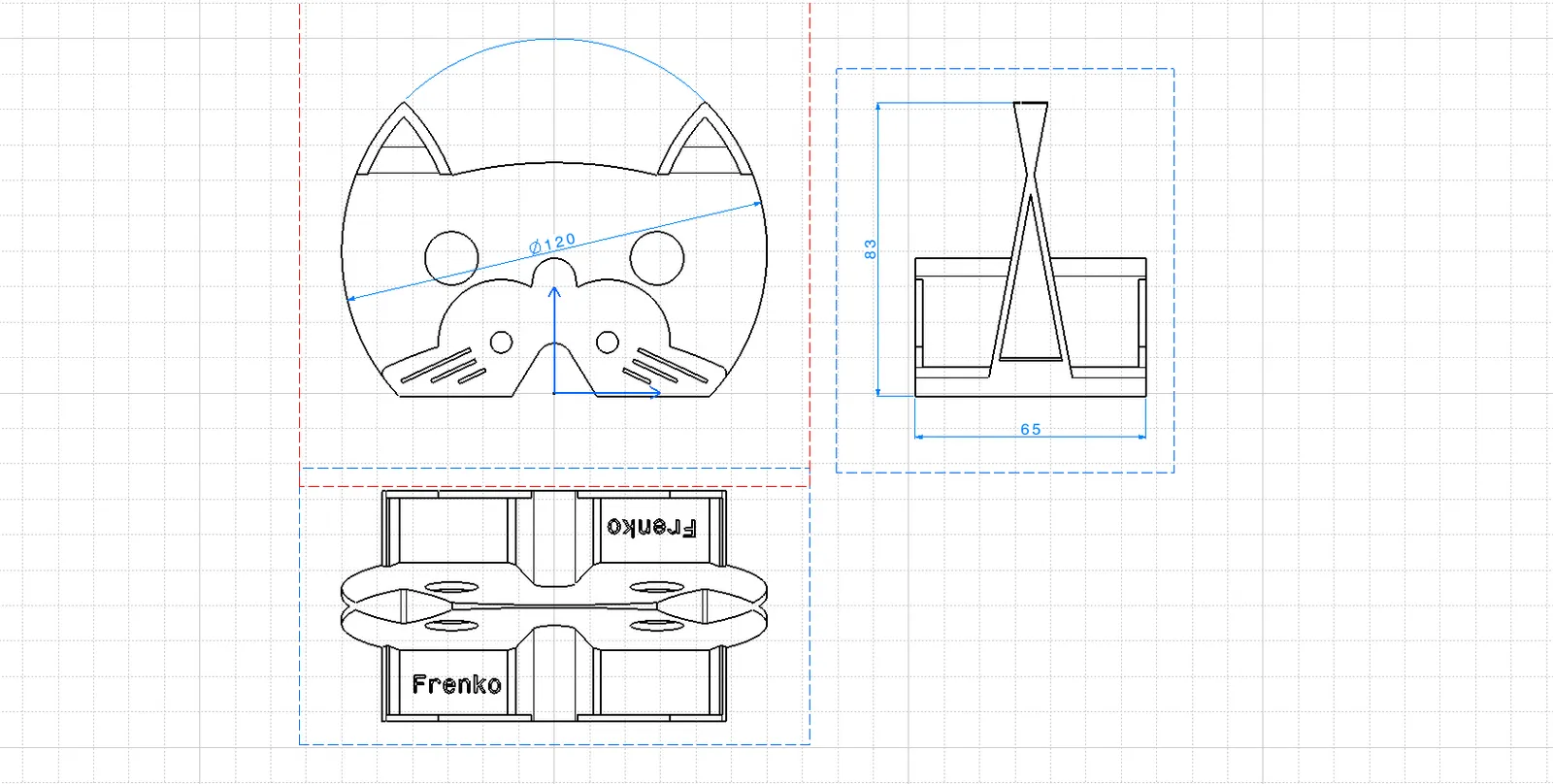
Task: Select the 83 height dimension value
Action: tap(870, 249)
